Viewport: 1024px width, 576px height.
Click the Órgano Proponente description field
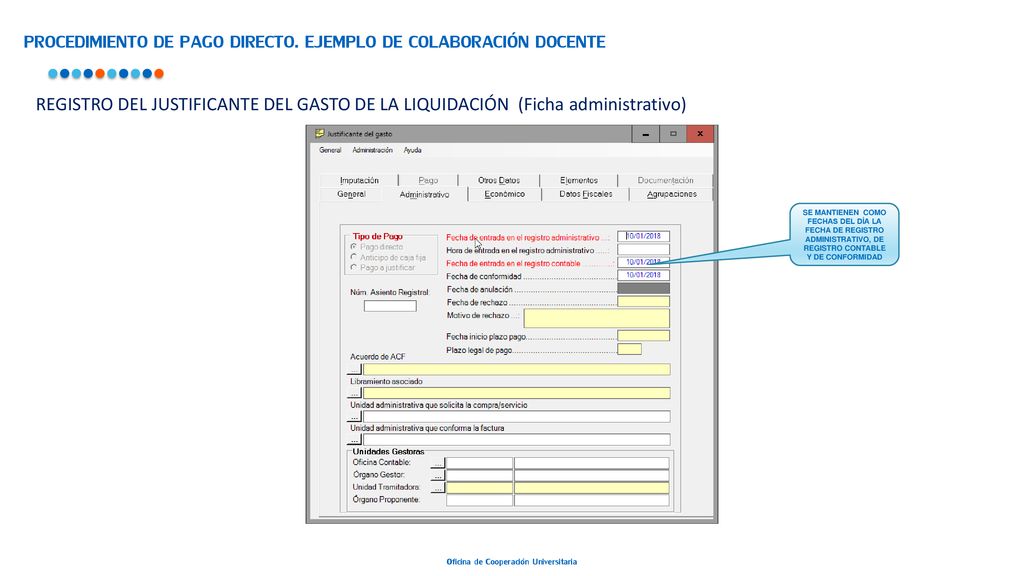coord(592,500)
